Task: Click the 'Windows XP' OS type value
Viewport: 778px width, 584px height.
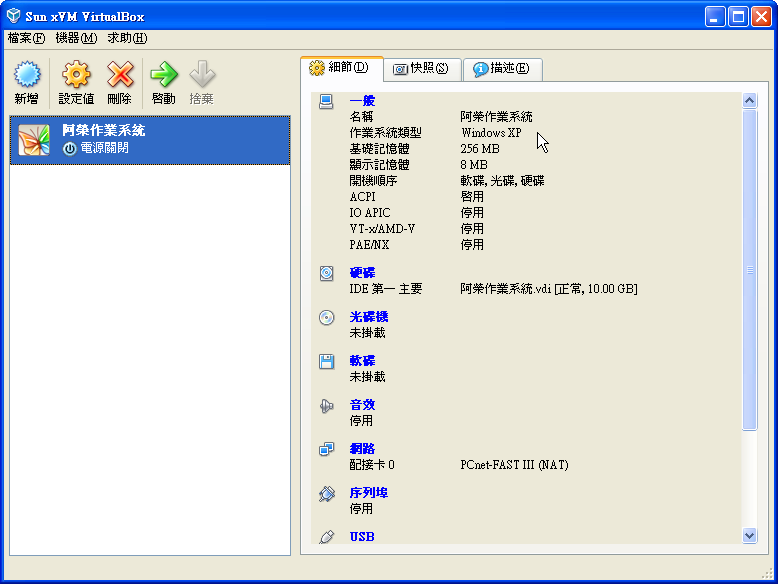Action: point(491,133)
